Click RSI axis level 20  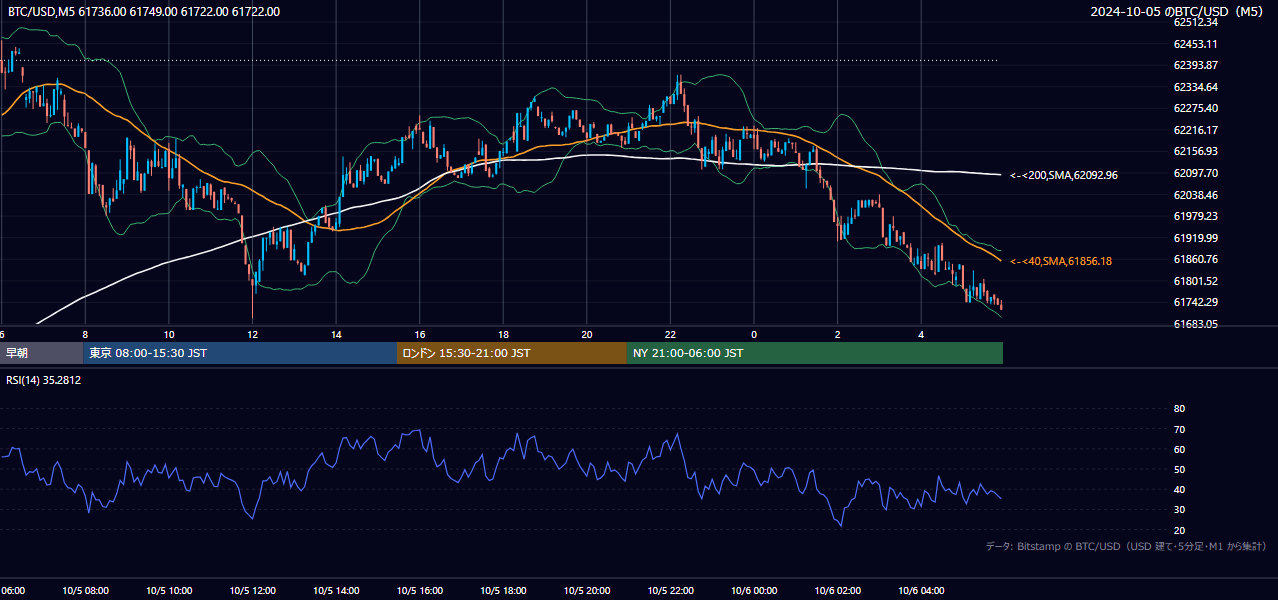point(1179,530)
